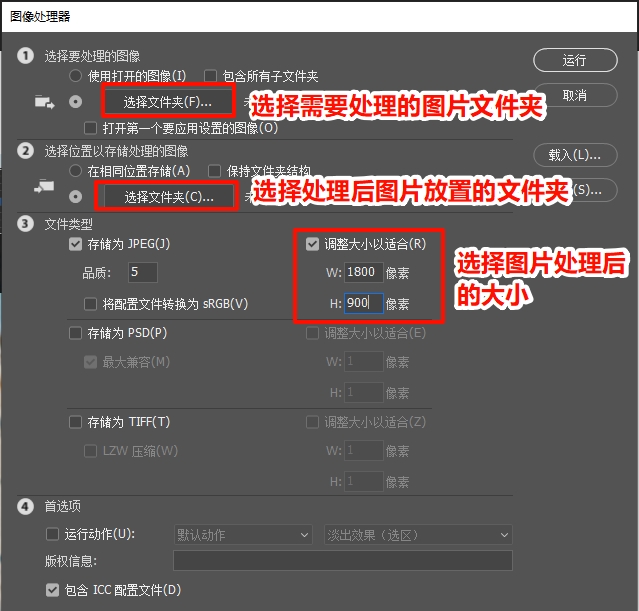Enable 包含所有子文件夹 checkbox
Viewport: 639px width, 611px height.
coord(210,76)
